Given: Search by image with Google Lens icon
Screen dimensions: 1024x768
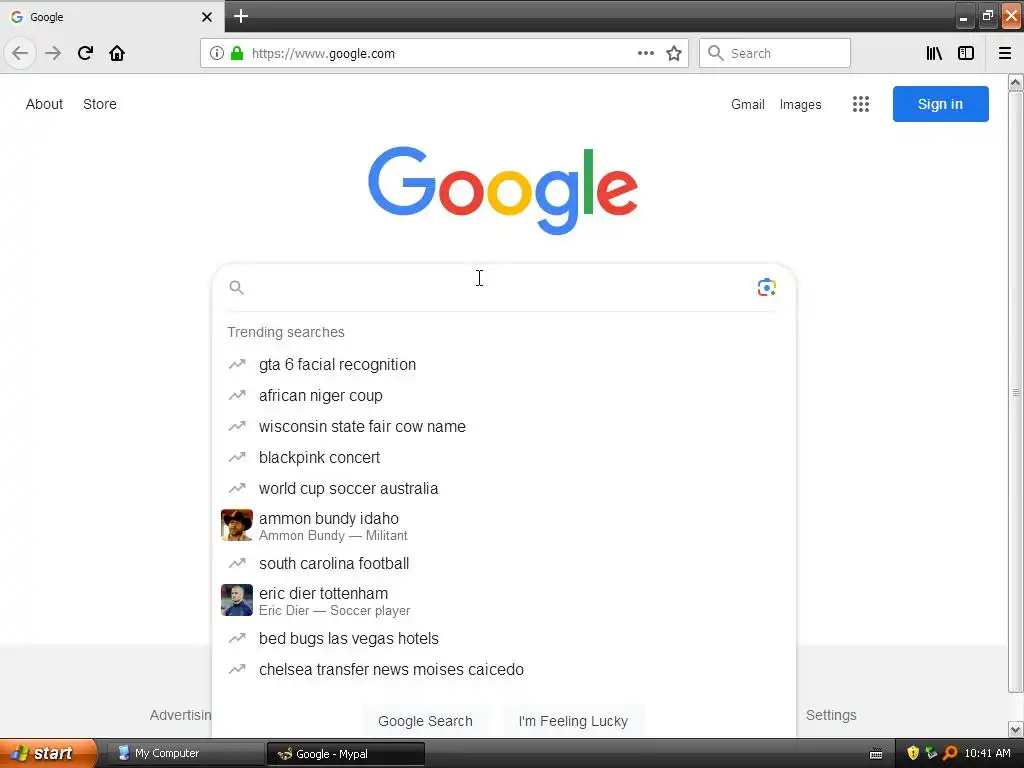Looking at the screenshot, I should pos(767,287).
